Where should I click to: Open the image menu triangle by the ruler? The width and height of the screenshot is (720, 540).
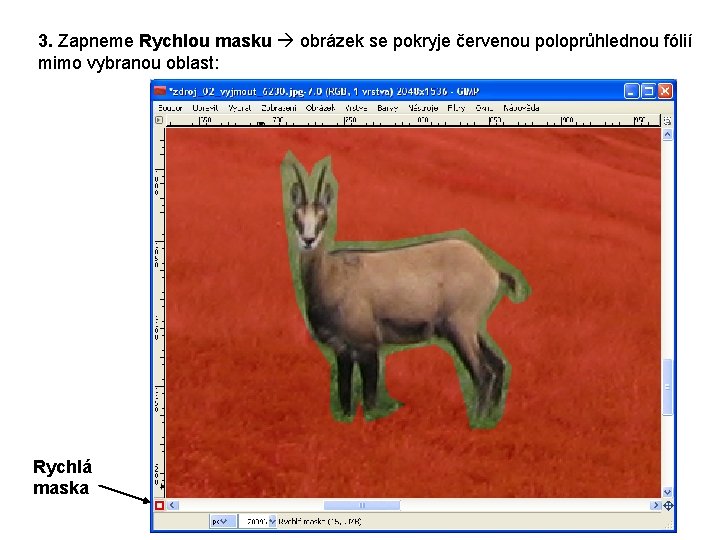point(159,120)
